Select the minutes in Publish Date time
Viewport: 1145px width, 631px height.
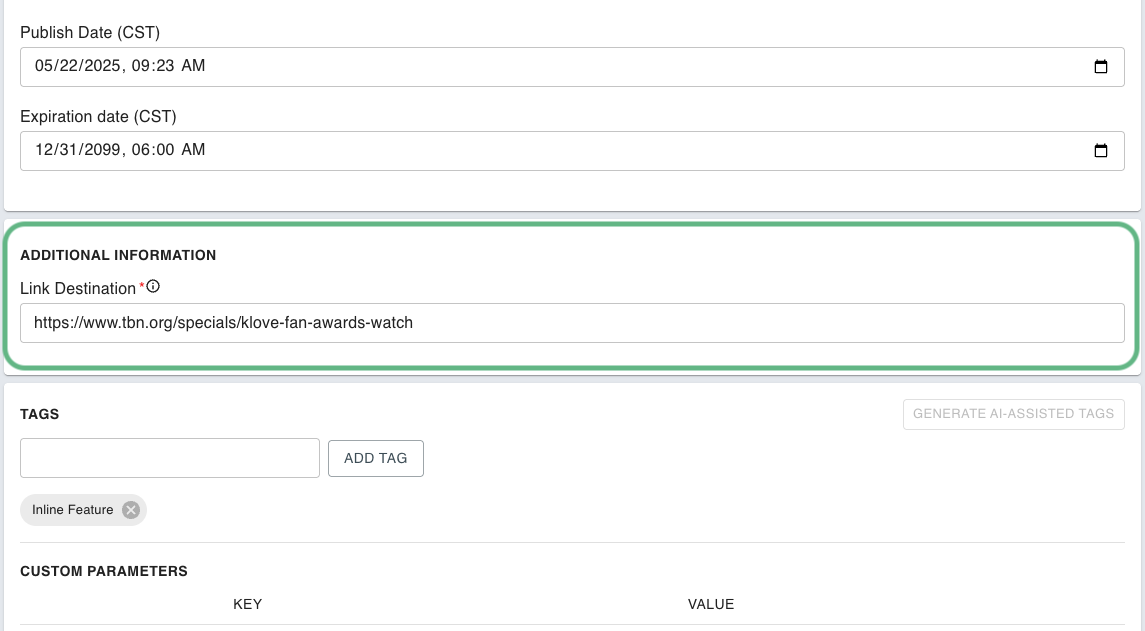163,67
